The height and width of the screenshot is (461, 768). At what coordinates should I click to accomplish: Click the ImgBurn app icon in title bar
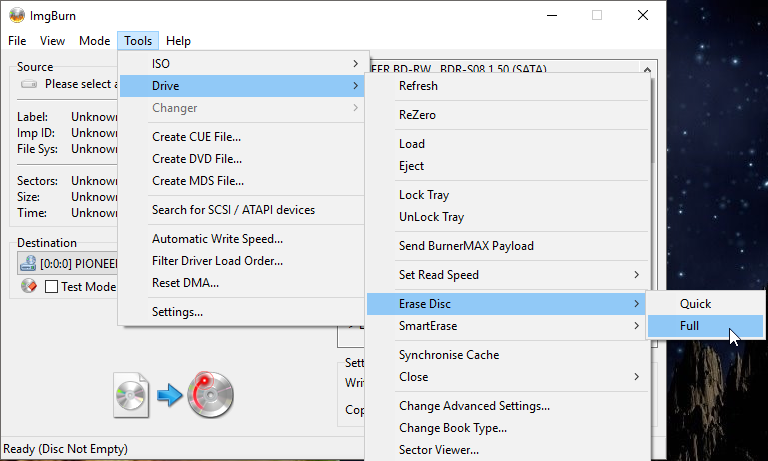point(17,16)
